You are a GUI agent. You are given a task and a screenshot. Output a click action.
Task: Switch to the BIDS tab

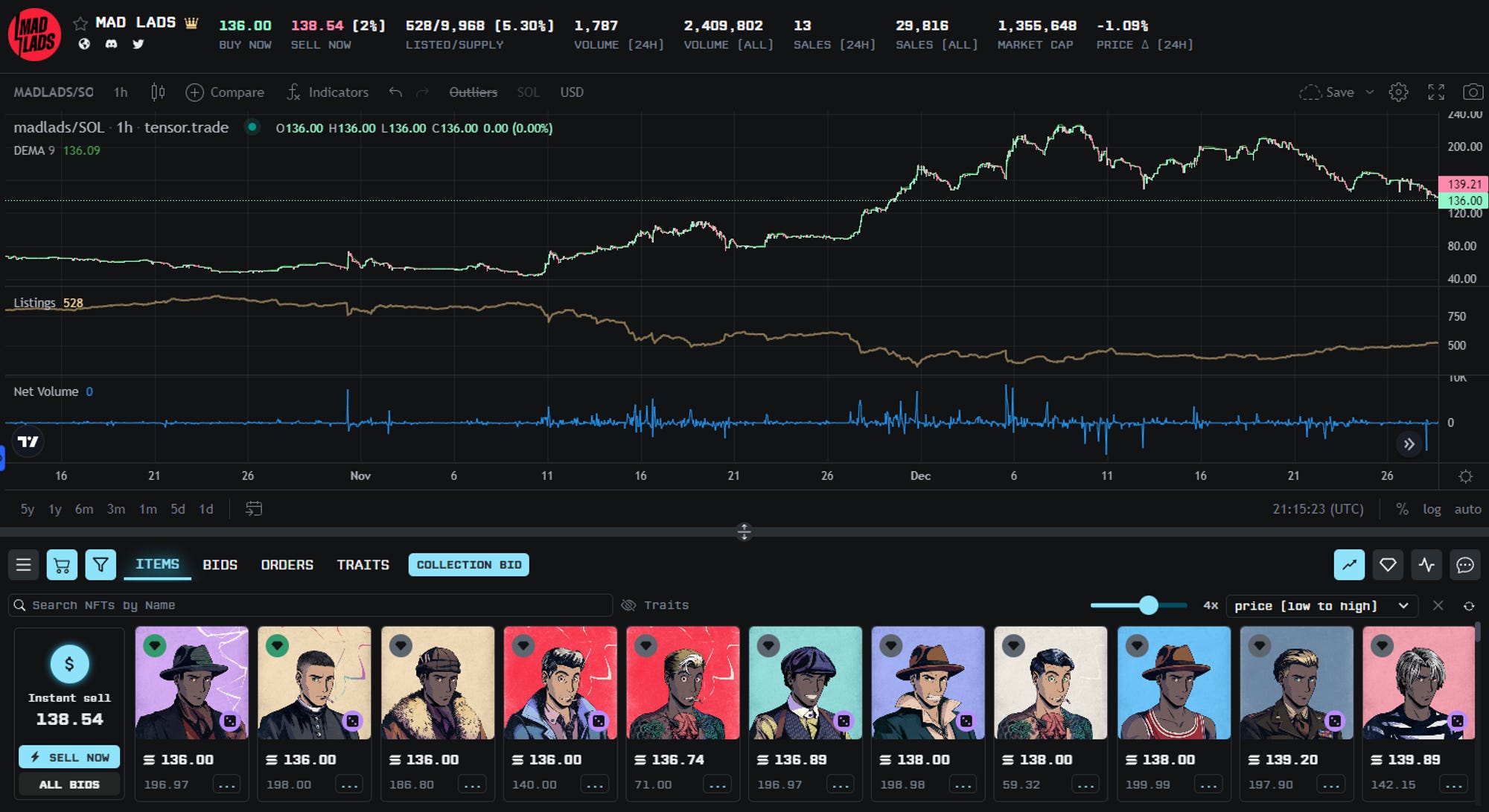click(220, 565)
